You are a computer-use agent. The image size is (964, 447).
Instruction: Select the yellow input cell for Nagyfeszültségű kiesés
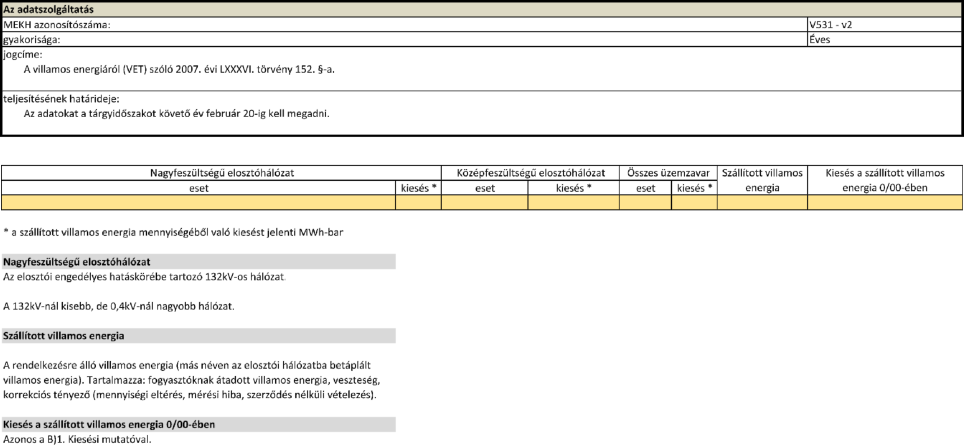[x=419, y=203]
